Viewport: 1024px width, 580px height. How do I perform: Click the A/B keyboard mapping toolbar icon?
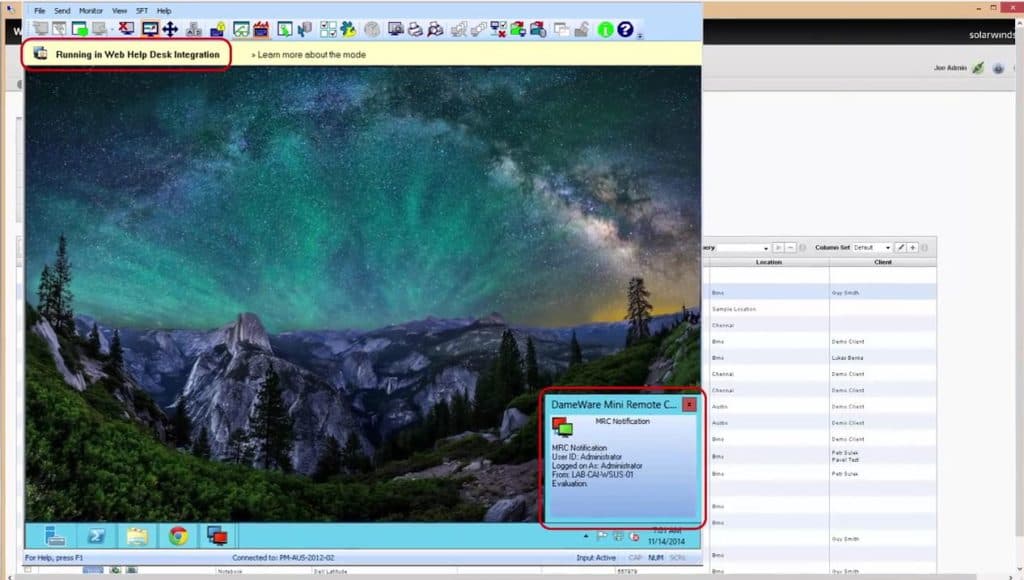point(194,29)
